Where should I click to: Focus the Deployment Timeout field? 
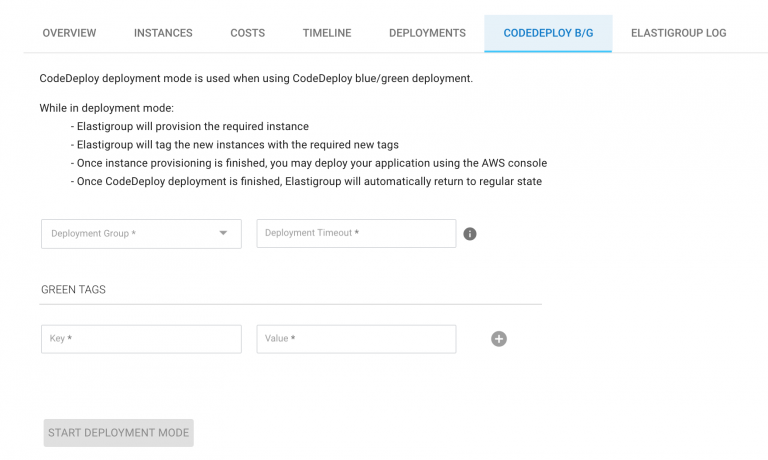[356, 234]
